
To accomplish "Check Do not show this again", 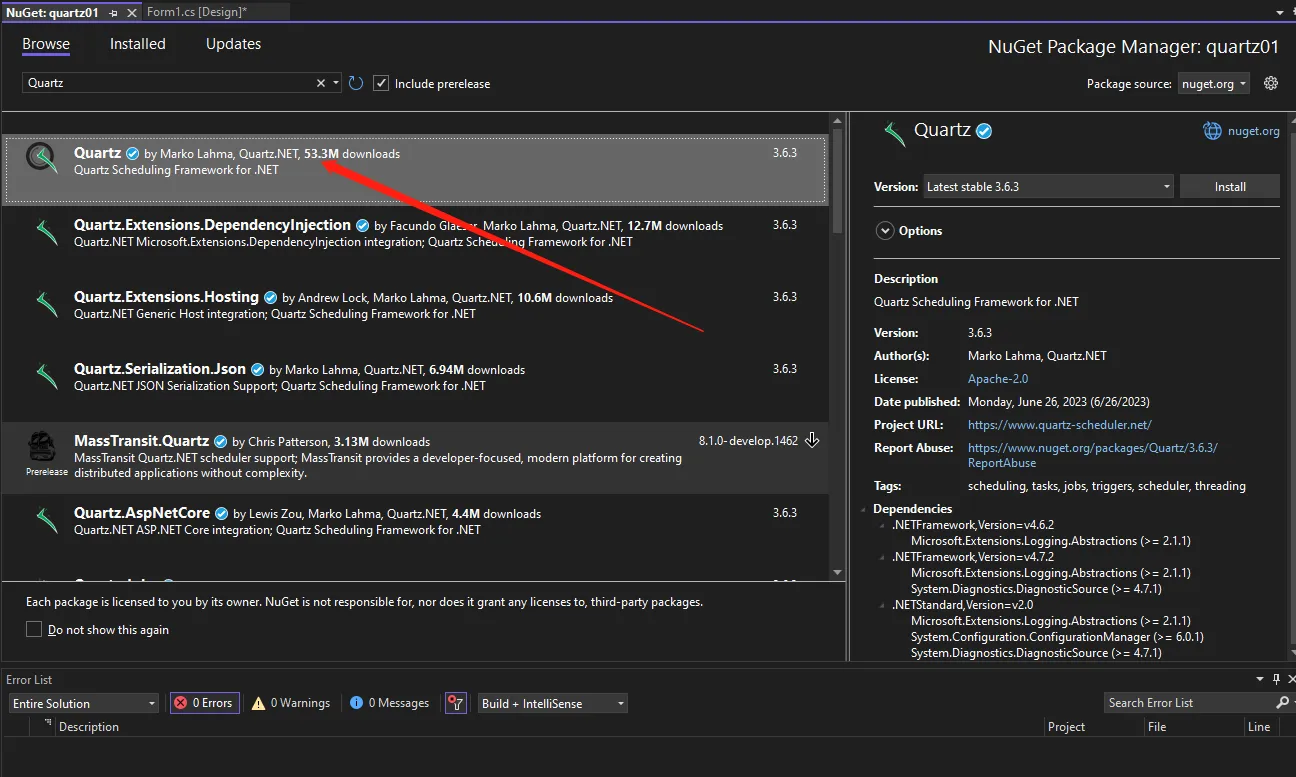I will click(x=34, y=629).
